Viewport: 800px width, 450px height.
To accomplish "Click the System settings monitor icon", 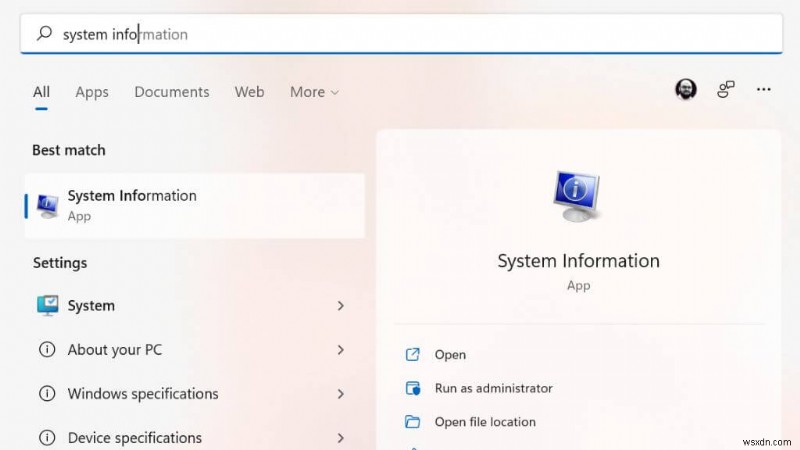I will point(47,305).
